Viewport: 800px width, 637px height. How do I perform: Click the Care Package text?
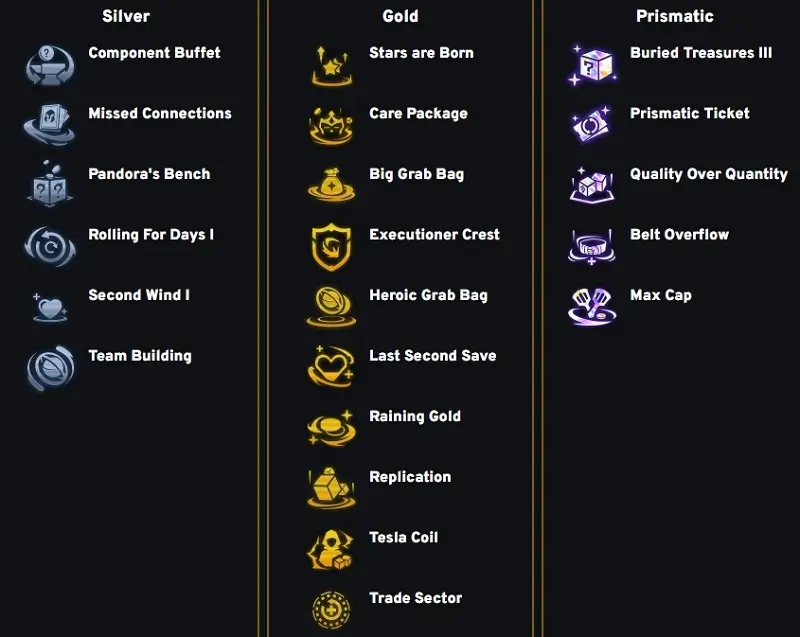click(x=418, y=114)
